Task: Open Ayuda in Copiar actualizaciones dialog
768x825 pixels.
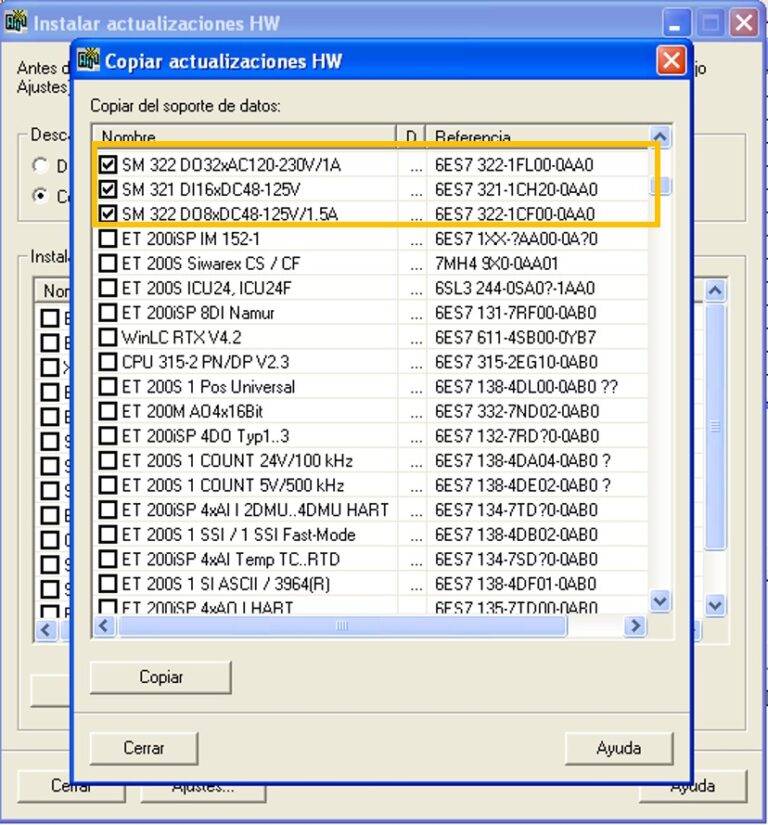Action: [x=618, y=747]
